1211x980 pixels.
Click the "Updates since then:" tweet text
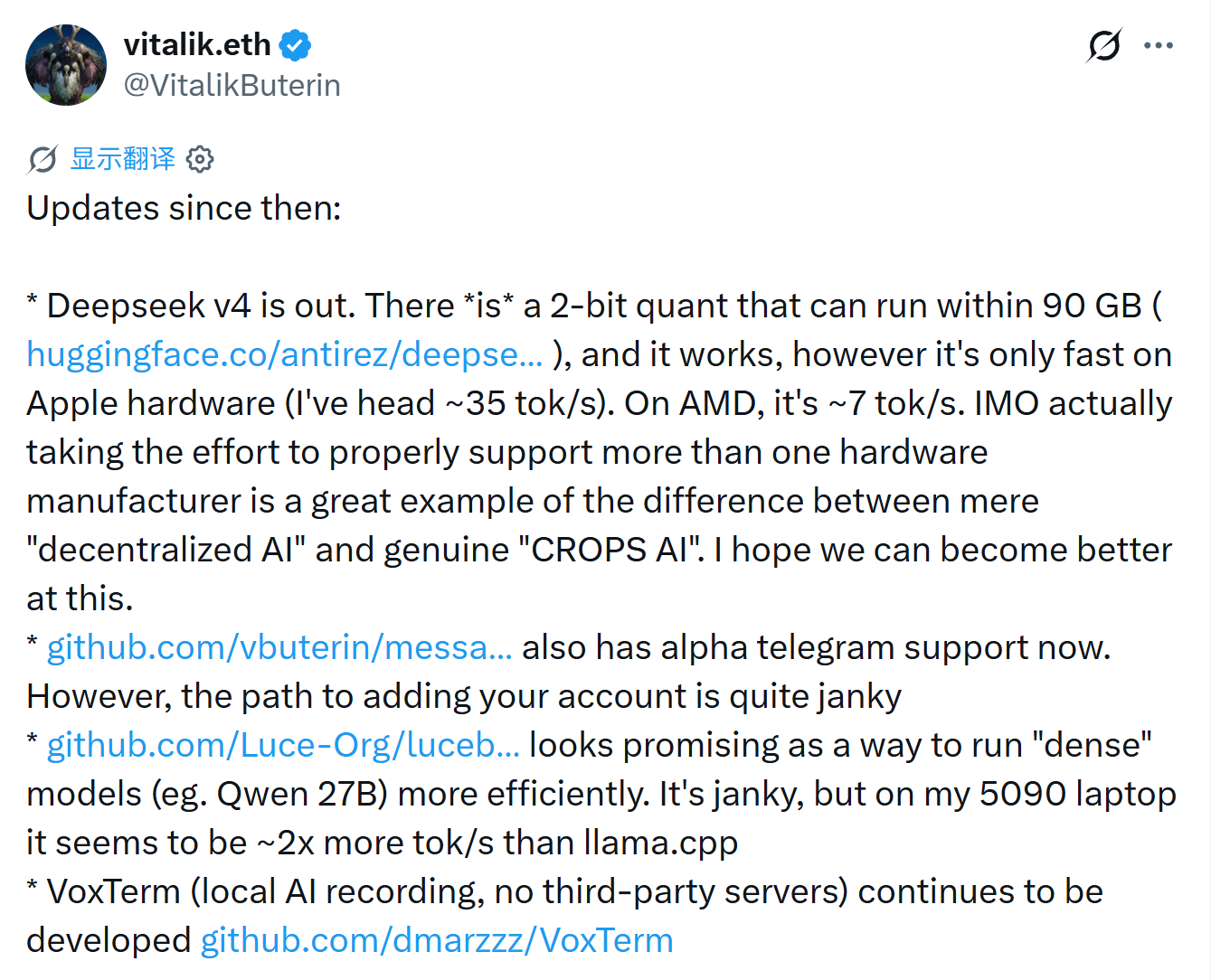(184, 208)
